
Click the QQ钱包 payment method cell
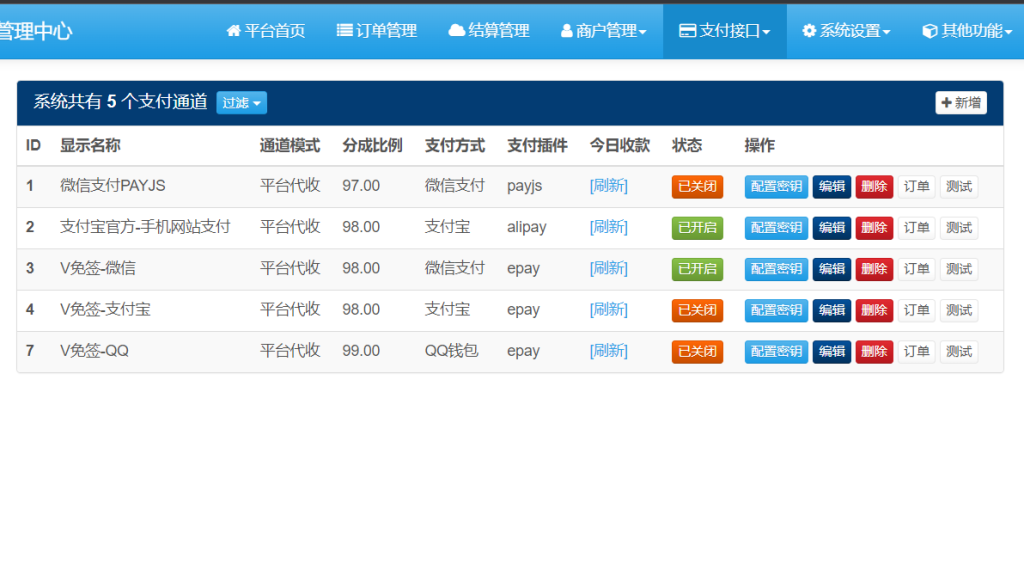[x=452, y=351]
